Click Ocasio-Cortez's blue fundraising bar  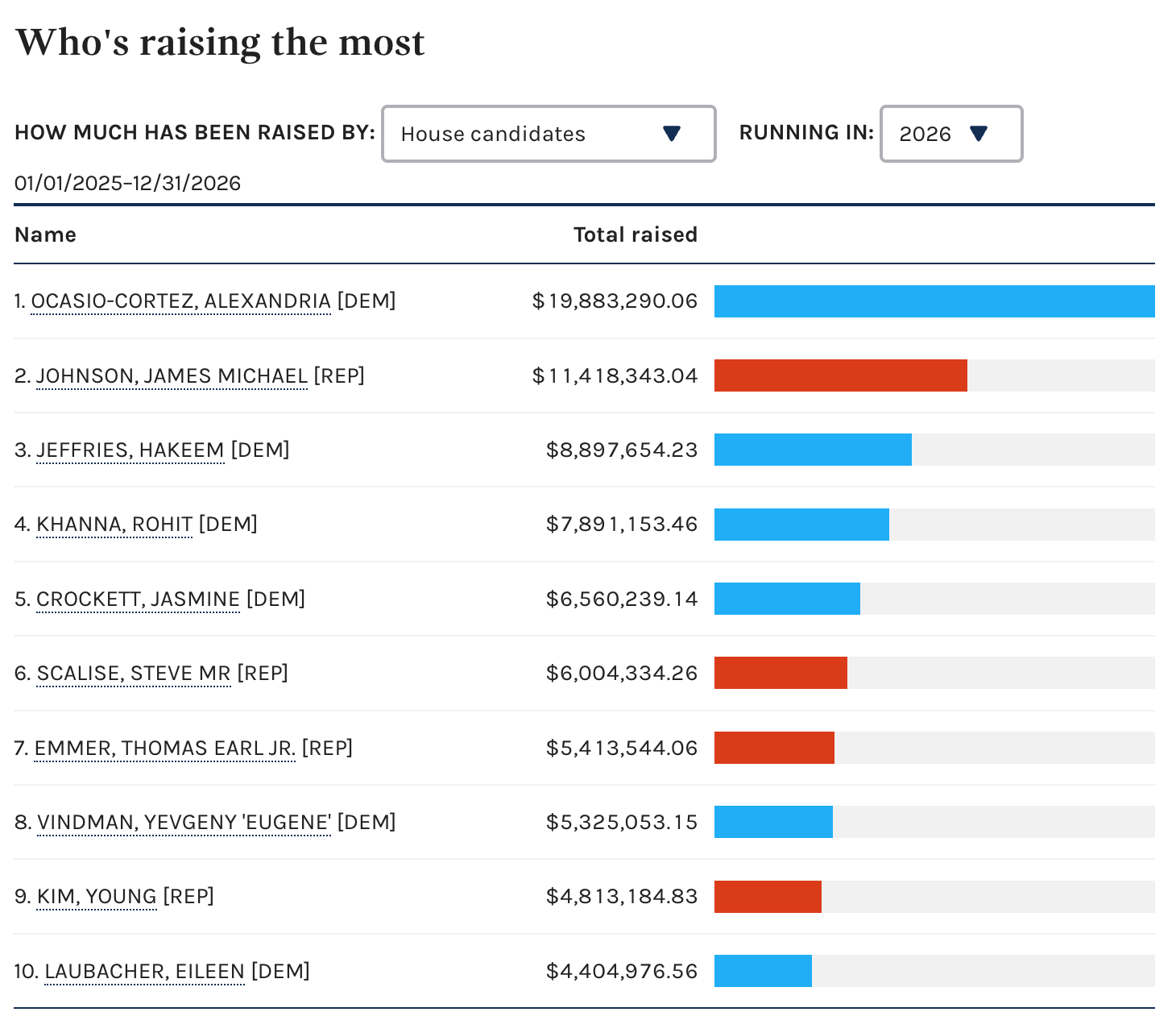click(x=934, y=301)
